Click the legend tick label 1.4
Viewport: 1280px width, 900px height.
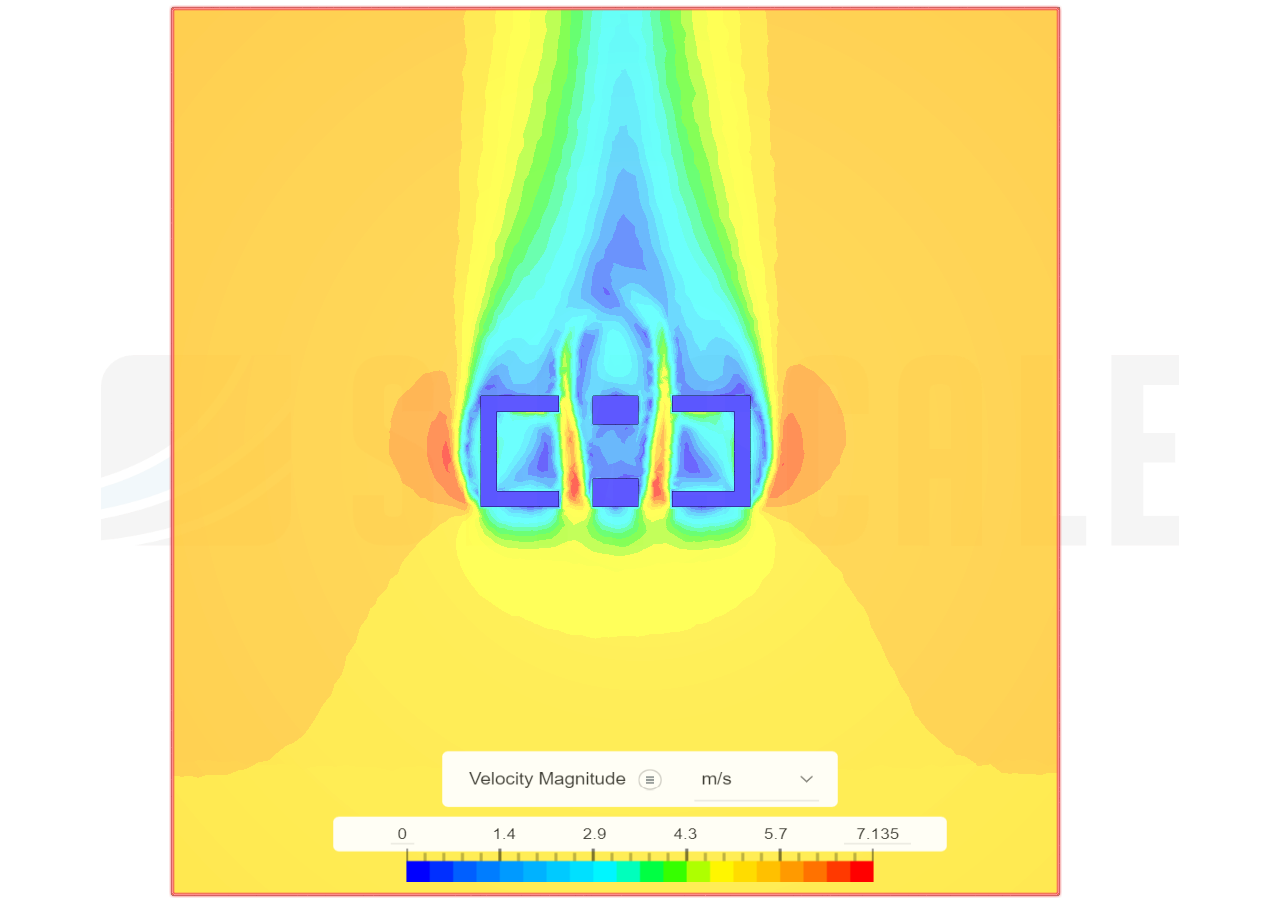click(504, 834)
